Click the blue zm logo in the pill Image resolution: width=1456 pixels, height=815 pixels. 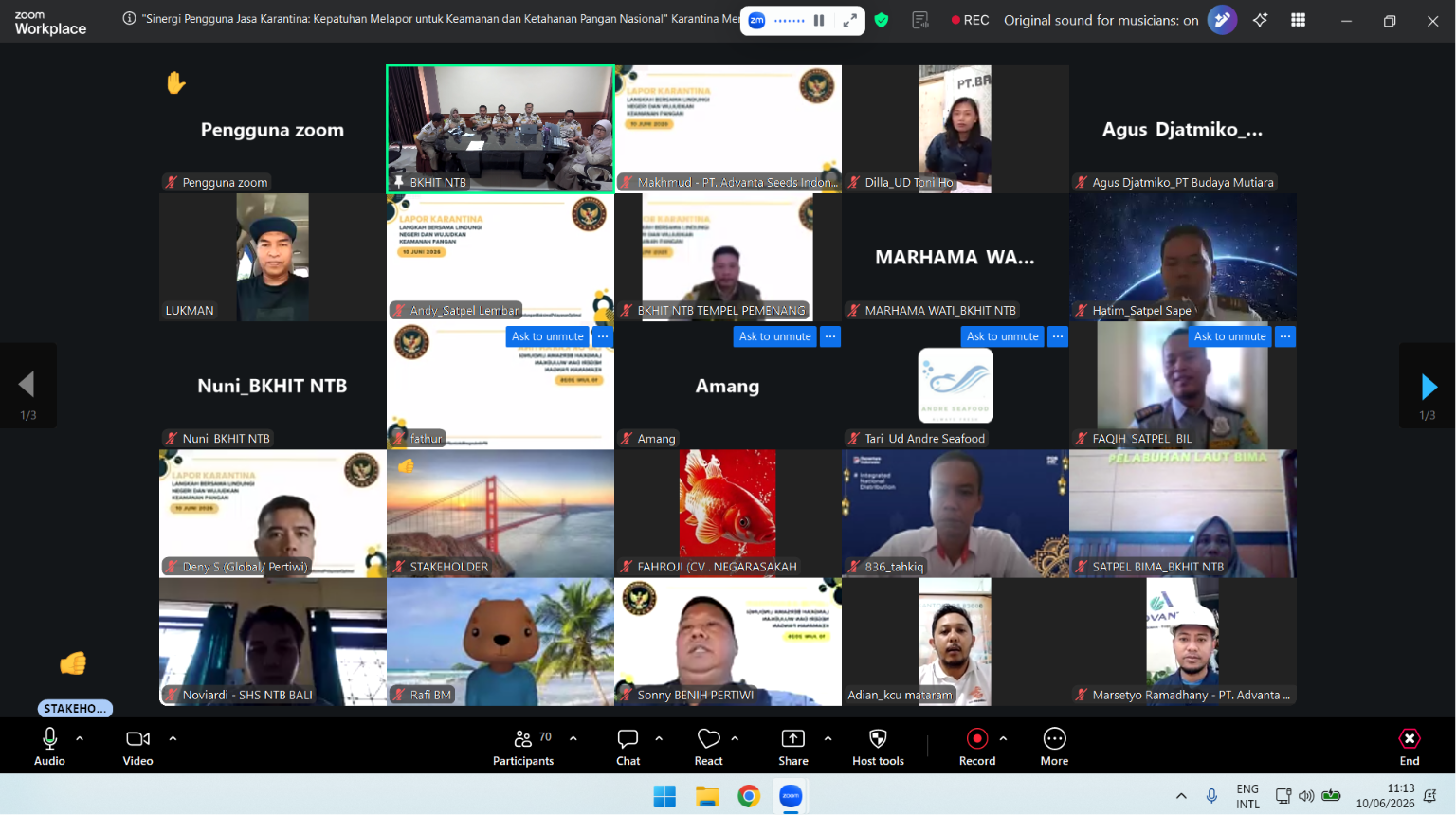tap(756, 20)
